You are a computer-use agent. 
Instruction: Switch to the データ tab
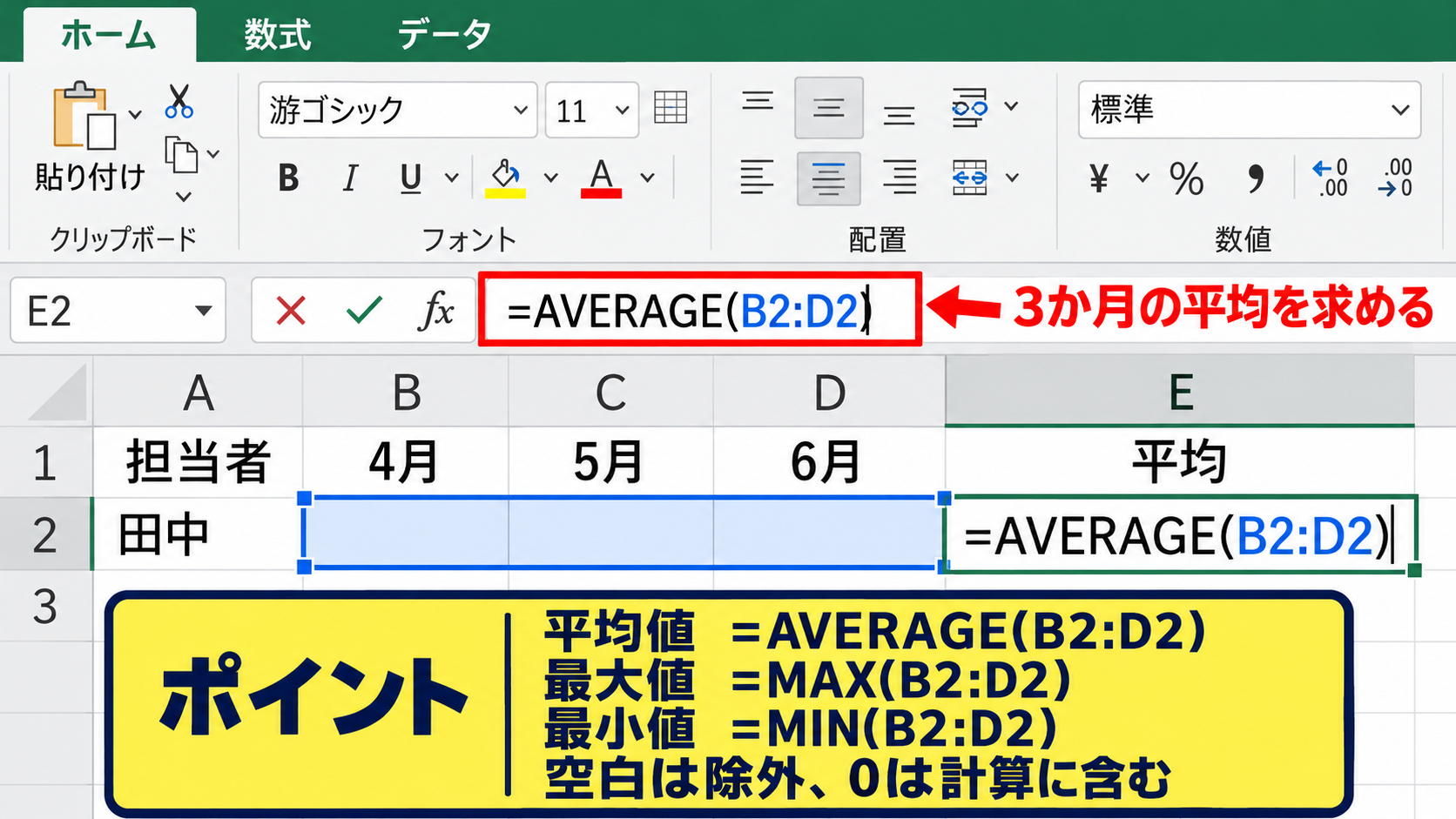[x=444, y=35]
